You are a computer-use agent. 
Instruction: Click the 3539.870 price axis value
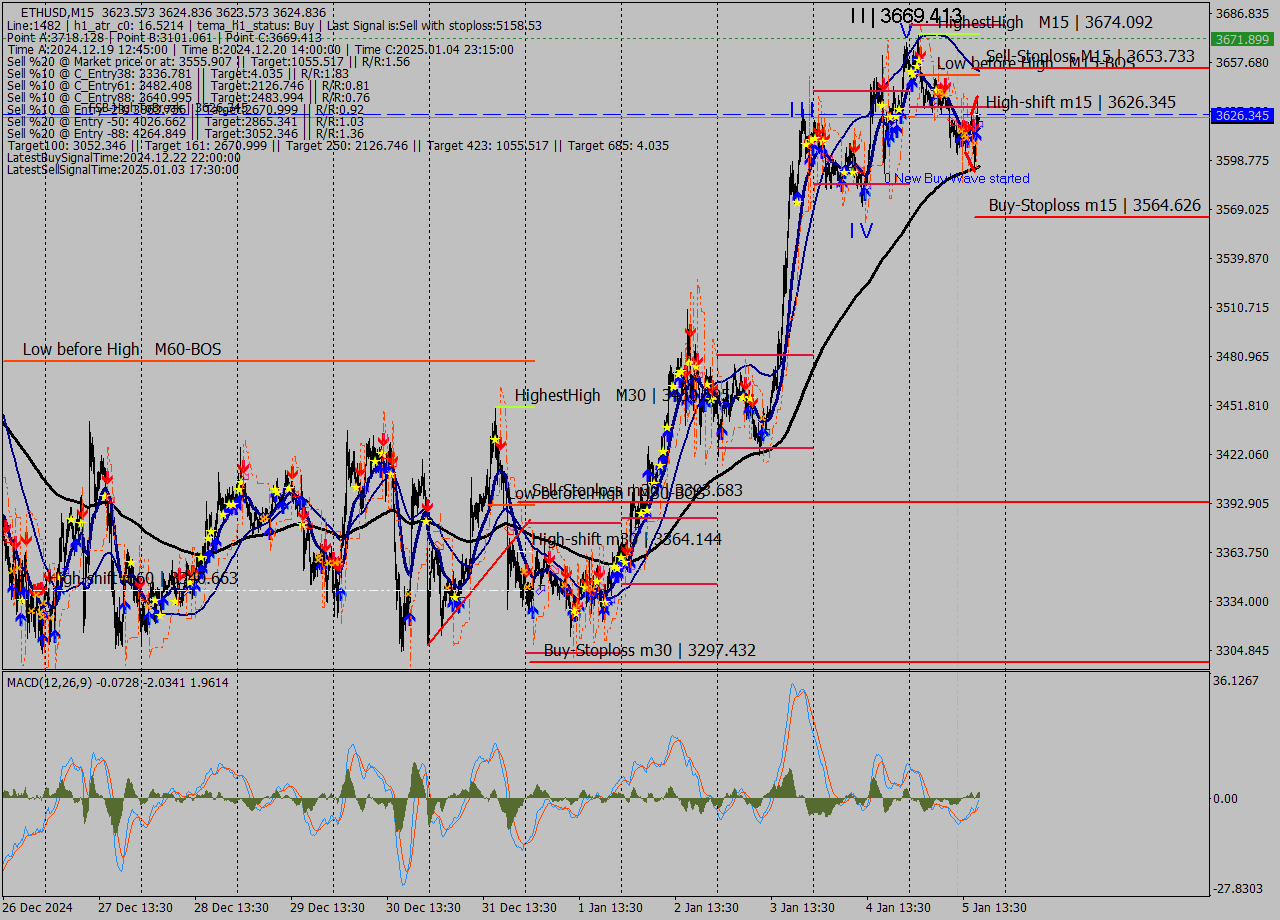(x=1243, y=258)
